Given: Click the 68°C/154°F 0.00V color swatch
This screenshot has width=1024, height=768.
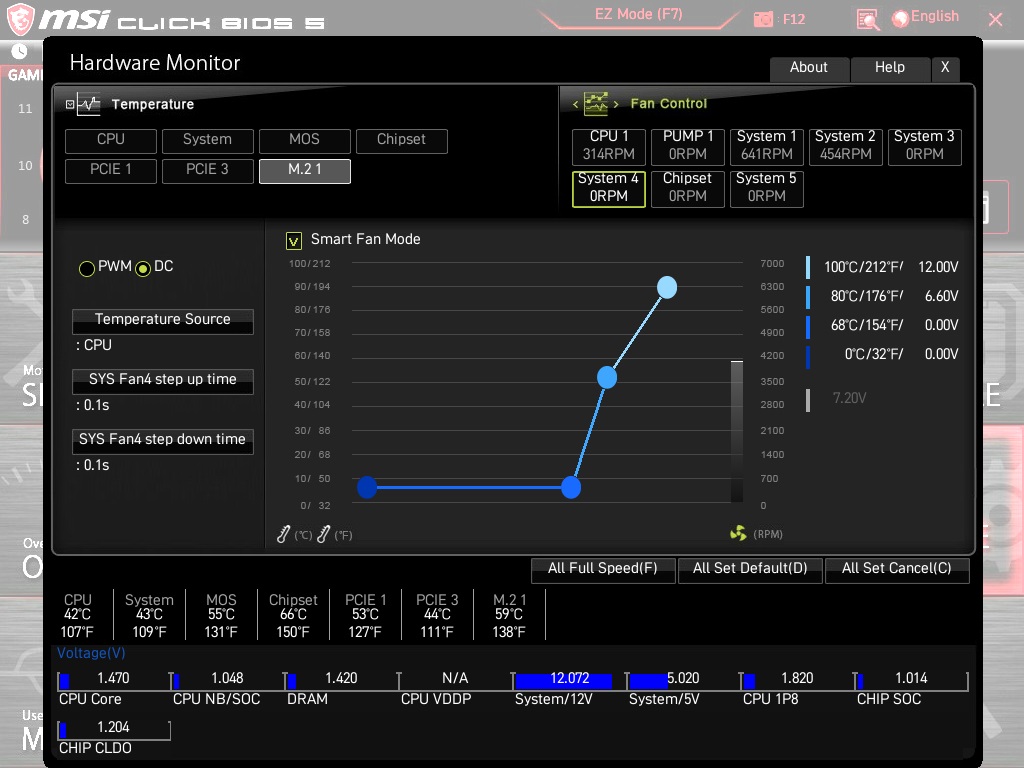Looking at the screenshot, I should coord(808,327).
